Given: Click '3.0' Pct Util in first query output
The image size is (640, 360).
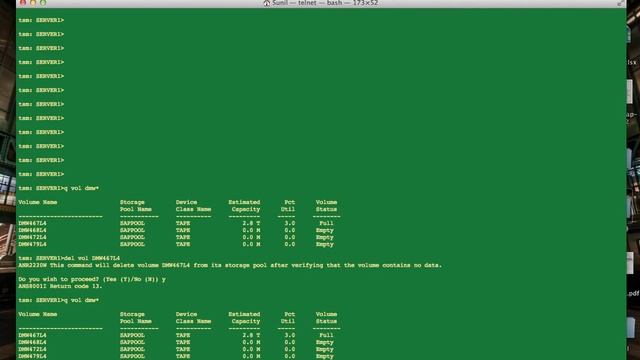Looking at the screenshot, I should 289,223.
